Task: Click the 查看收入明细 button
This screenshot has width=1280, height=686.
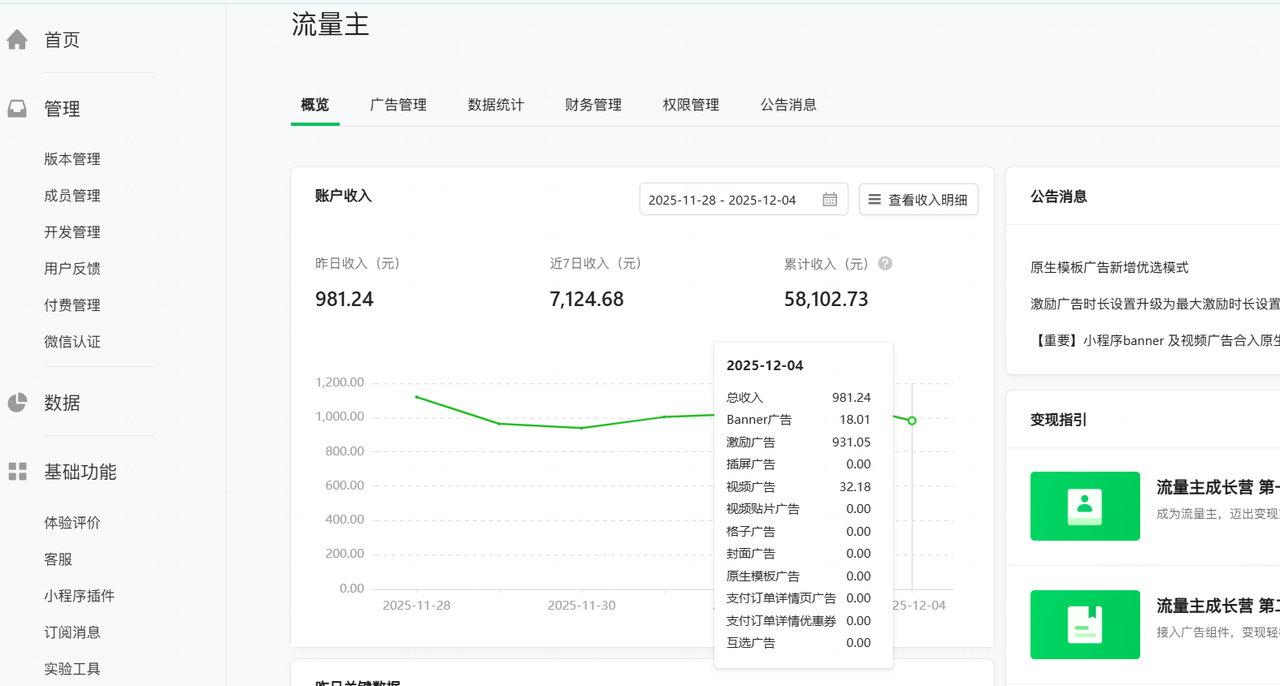Action: click(918, 199)
